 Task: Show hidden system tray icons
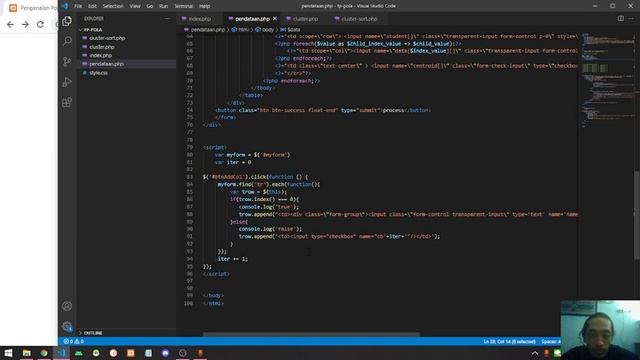[535, 353]
